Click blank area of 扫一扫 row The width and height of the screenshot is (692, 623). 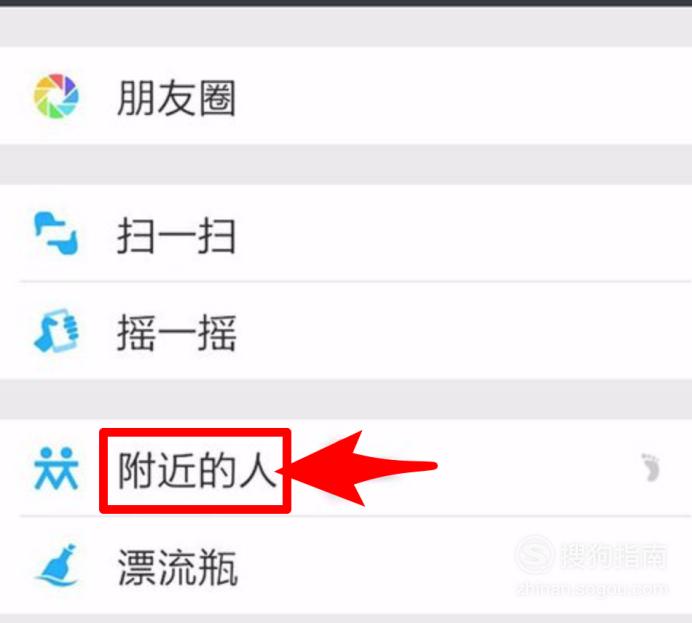[x=463, y=233]
